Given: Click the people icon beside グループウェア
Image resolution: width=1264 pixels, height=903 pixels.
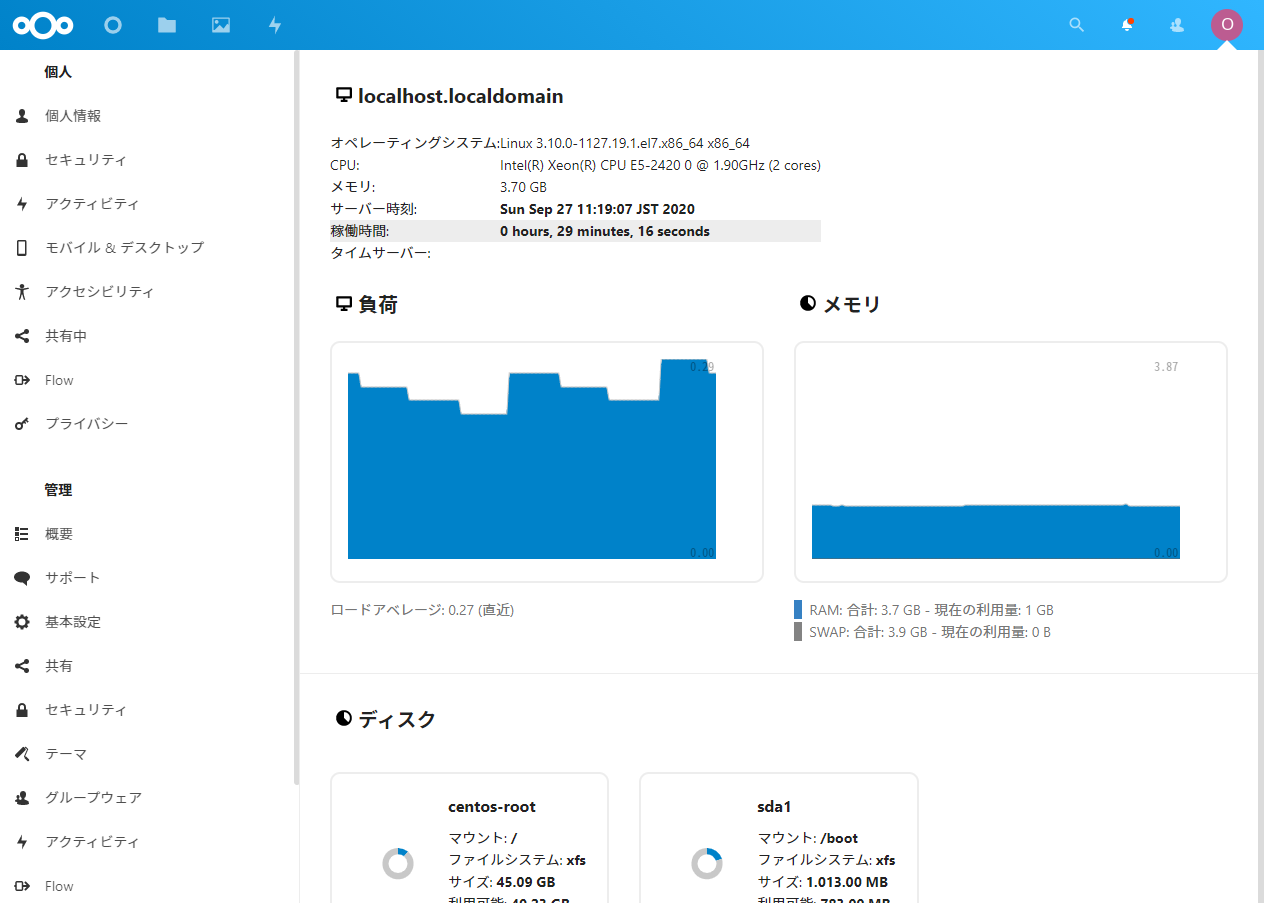Looking at the screenshot, I should [x=22, y=798].
